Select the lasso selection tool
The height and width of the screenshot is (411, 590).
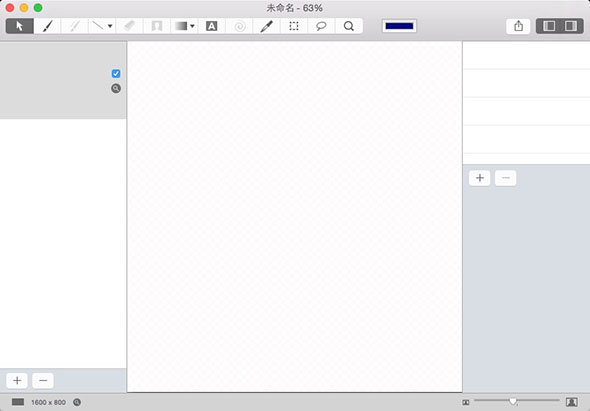321,26
